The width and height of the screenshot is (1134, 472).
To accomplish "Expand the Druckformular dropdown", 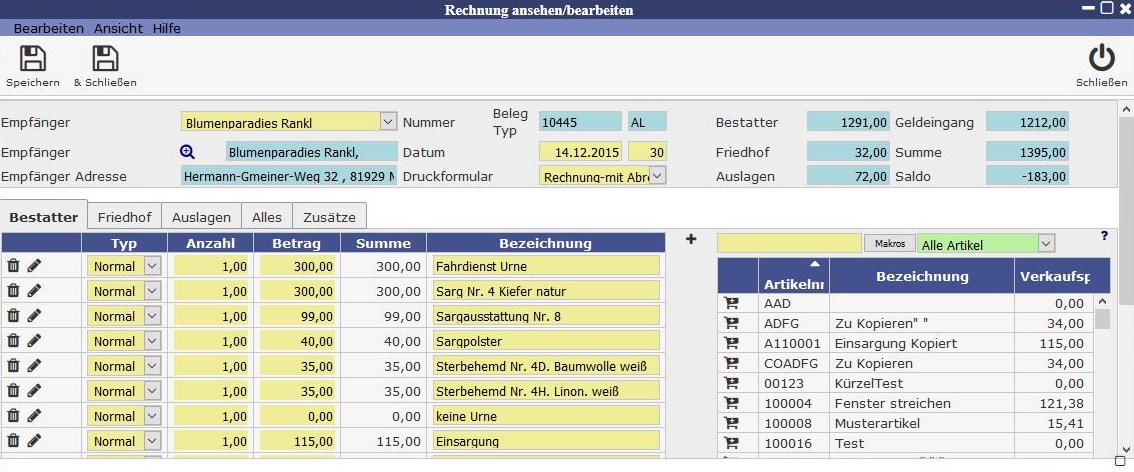I will pos(657,176).
